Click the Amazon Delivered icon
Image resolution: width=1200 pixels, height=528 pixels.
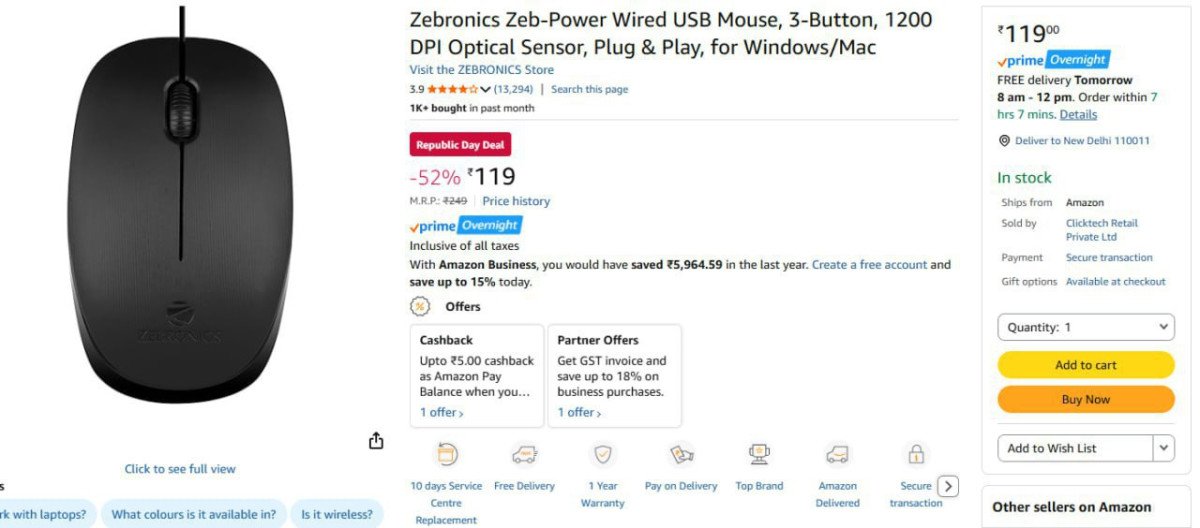click(837, 455)
